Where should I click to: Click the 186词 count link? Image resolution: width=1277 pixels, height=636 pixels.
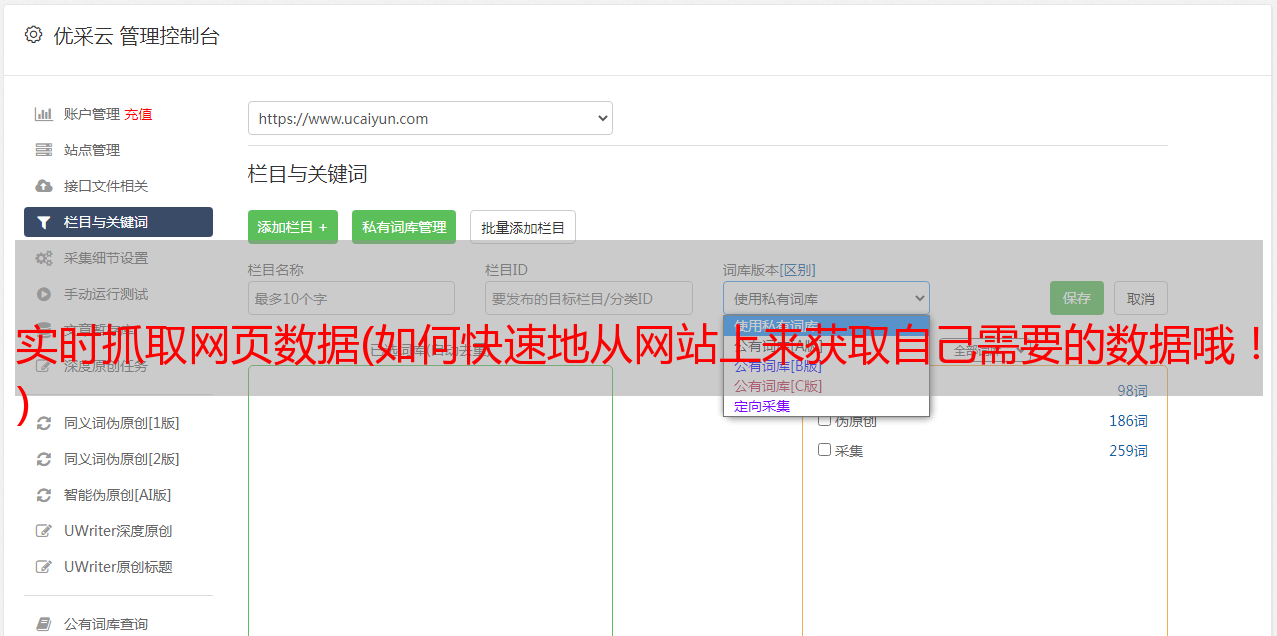(1128, 421)
